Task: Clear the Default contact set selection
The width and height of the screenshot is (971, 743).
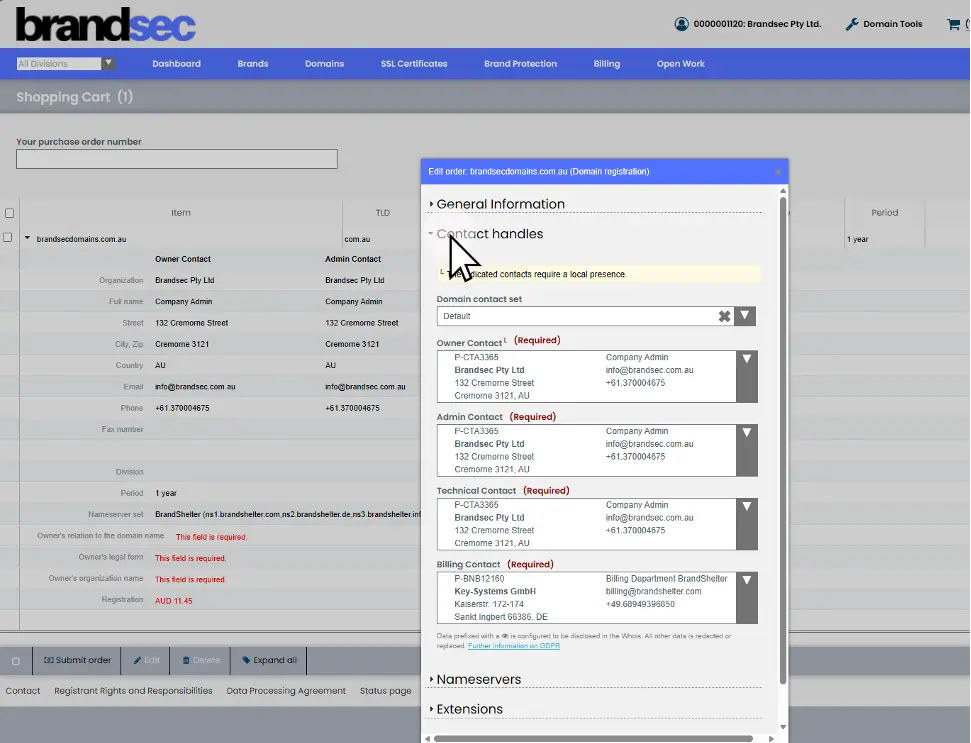Action: point(724,316)
